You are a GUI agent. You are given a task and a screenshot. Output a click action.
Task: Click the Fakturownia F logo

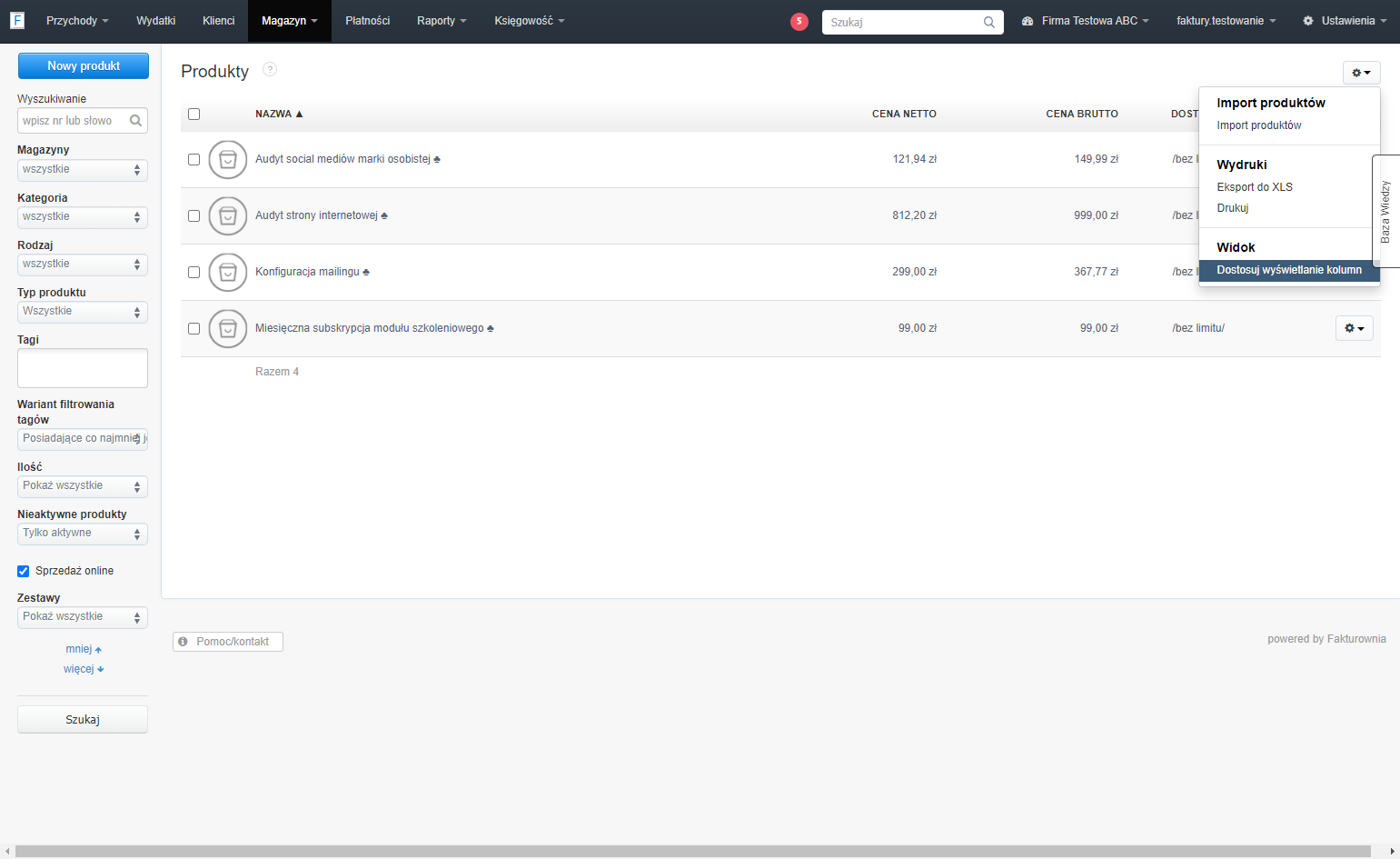(16, 20)
